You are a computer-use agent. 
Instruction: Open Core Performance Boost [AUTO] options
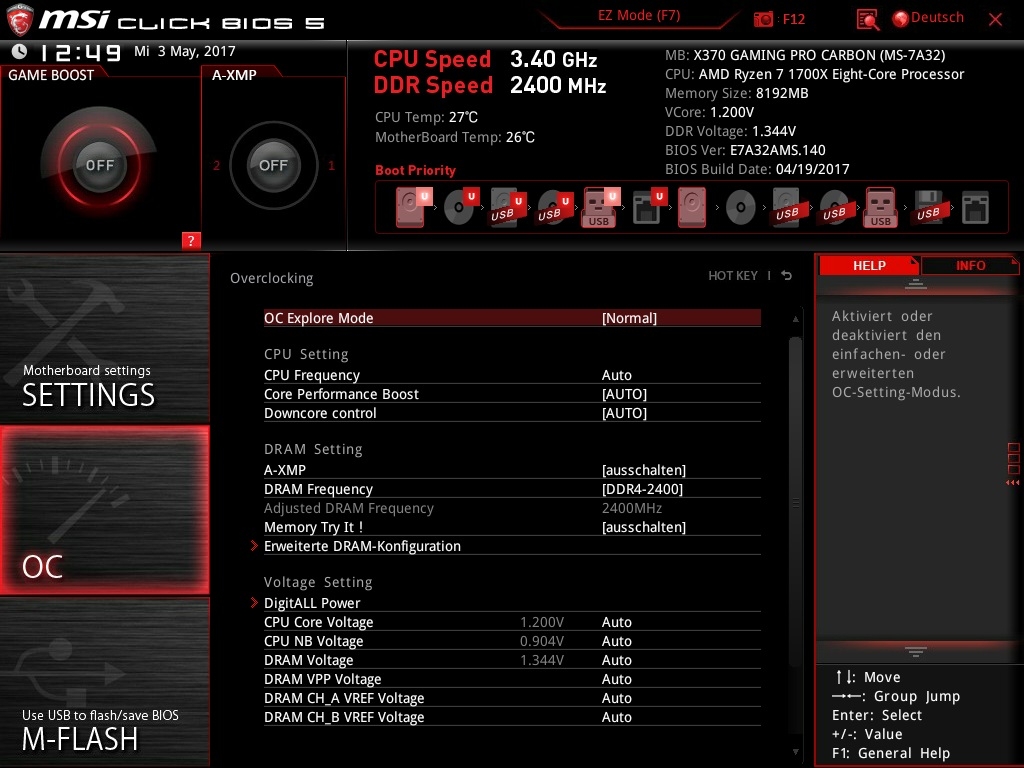624,394
